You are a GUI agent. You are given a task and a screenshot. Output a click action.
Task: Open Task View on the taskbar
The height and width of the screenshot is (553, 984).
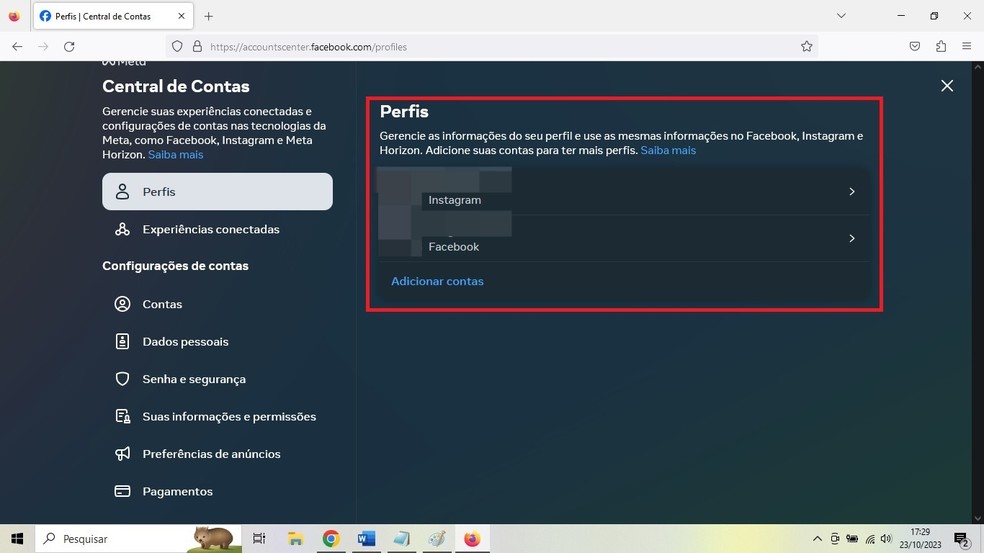click(259, 539)
